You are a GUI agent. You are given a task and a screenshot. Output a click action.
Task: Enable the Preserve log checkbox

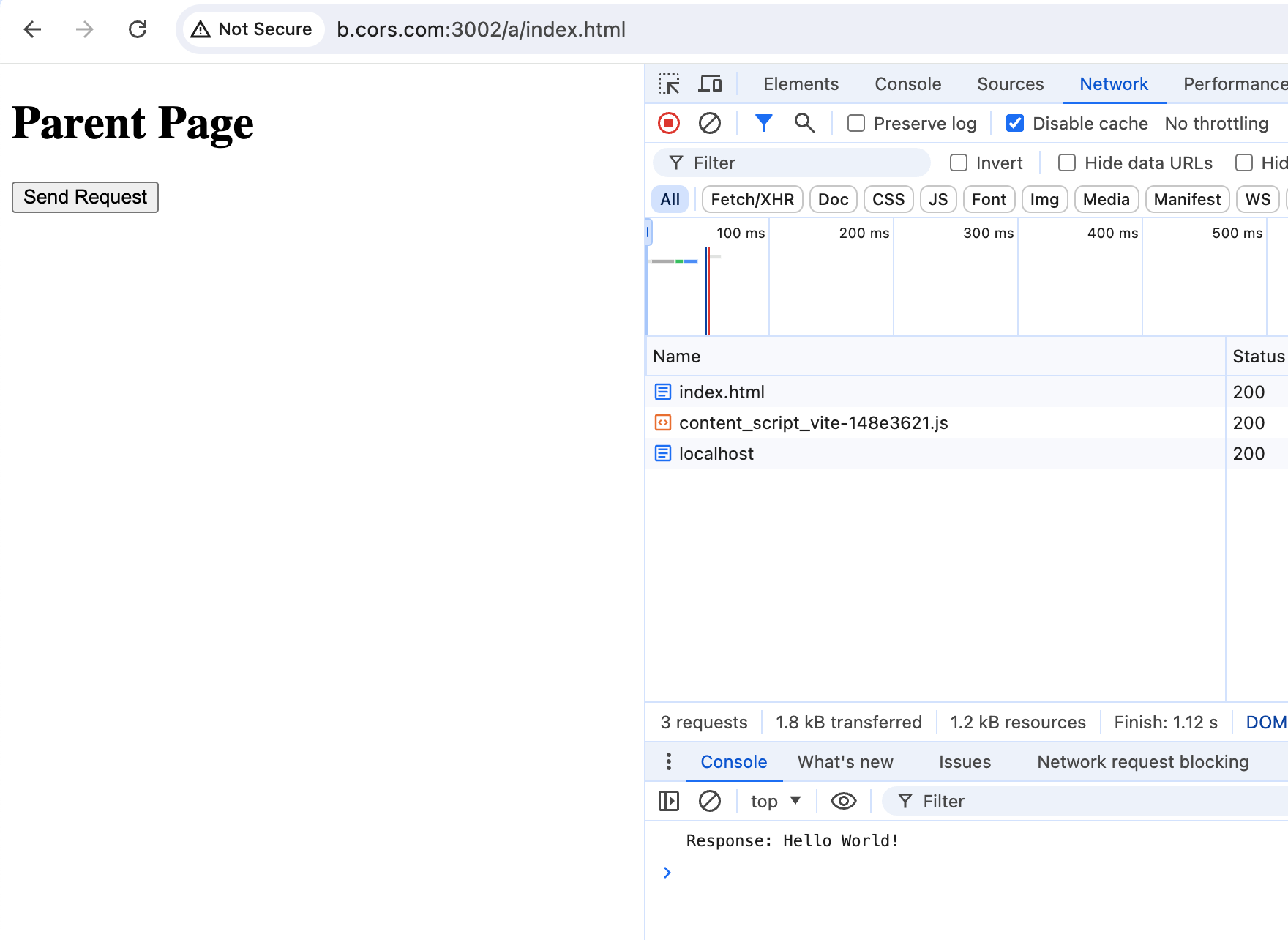click(x=856, y=123)
